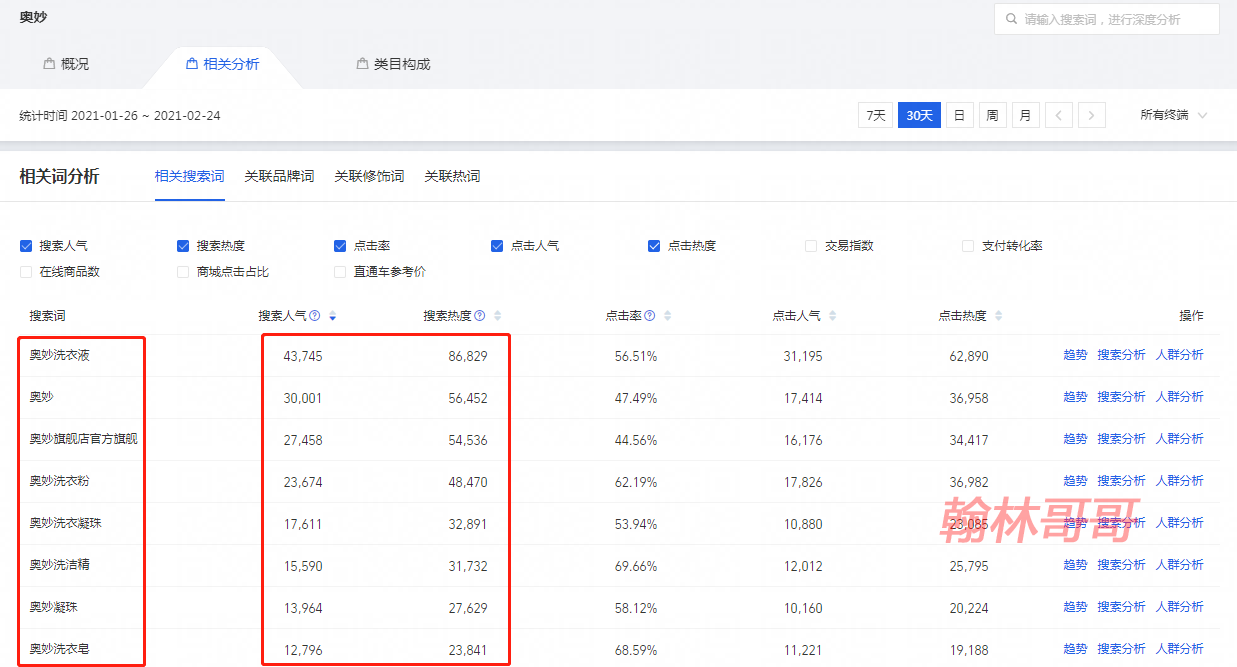Enable the 支付转化率 metric
The image size is (1237, 667).
click(968, 246)
